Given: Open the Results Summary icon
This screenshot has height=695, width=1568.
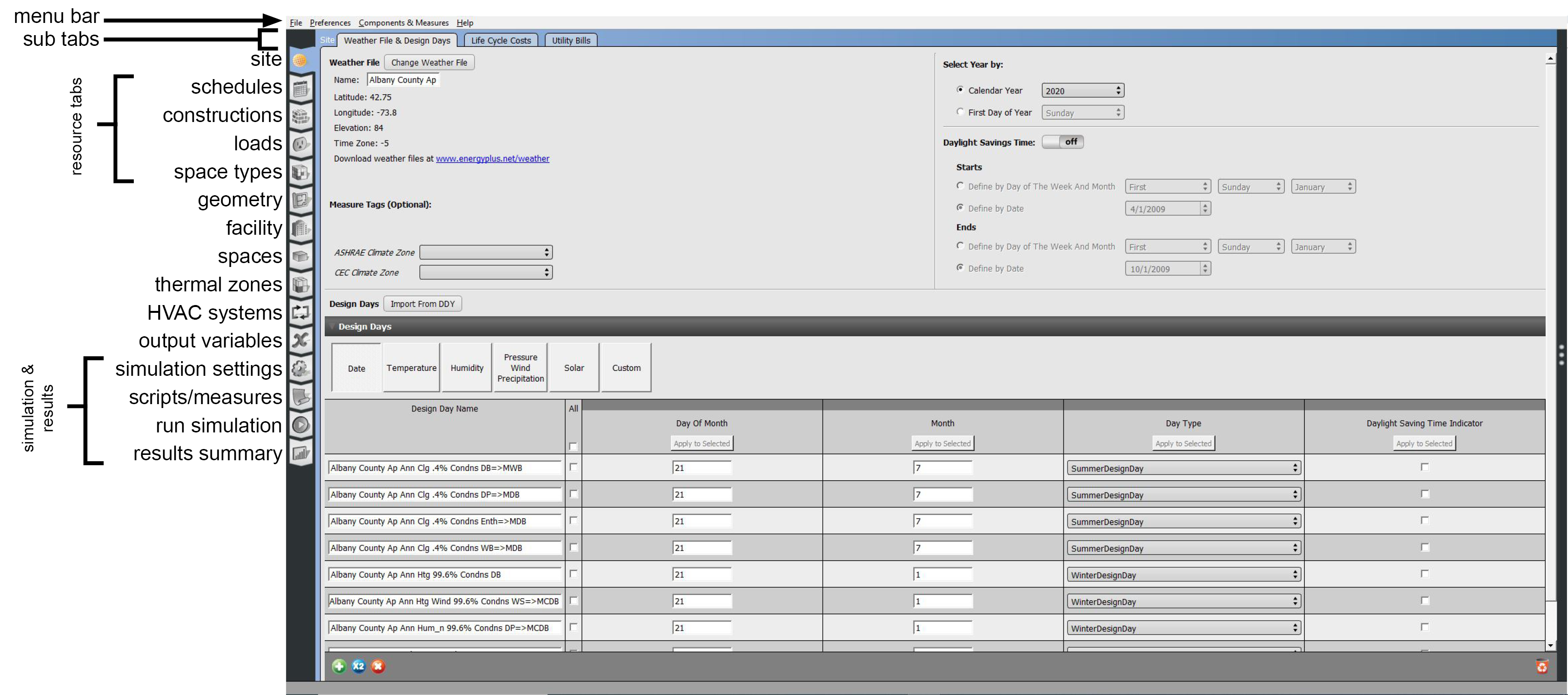Looking at the screenshot, I should (x=300, y=453).
